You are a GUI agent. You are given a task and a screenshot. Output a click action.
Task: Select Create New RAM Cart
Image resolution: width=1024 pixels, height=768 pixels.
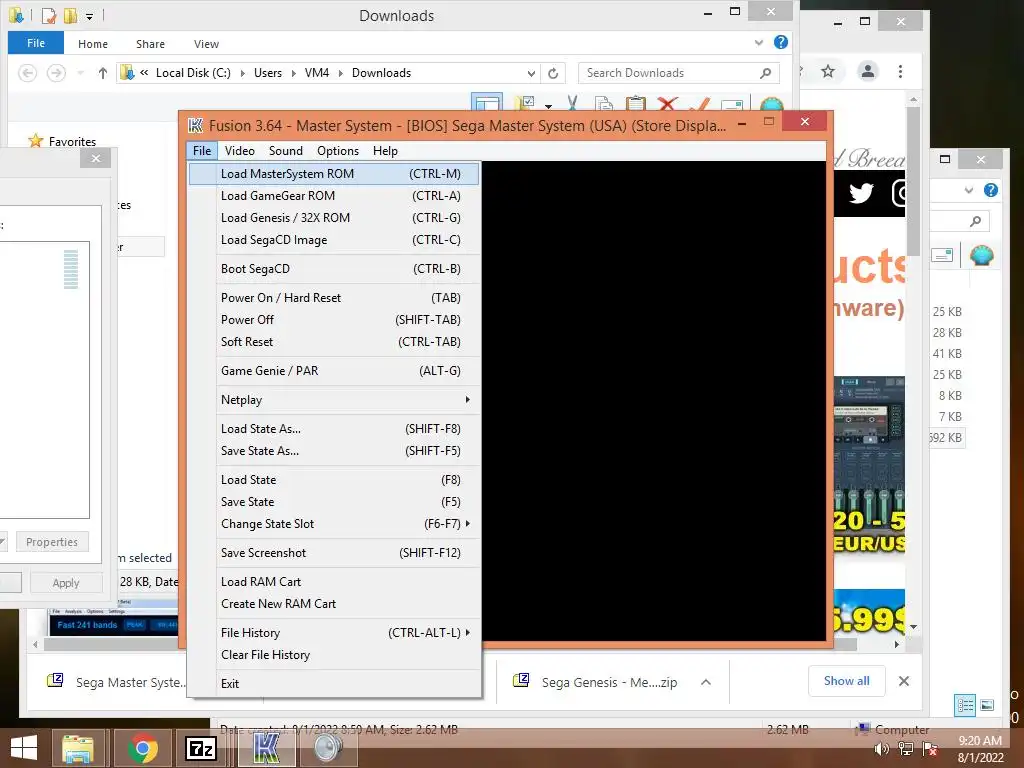(334, 604)
